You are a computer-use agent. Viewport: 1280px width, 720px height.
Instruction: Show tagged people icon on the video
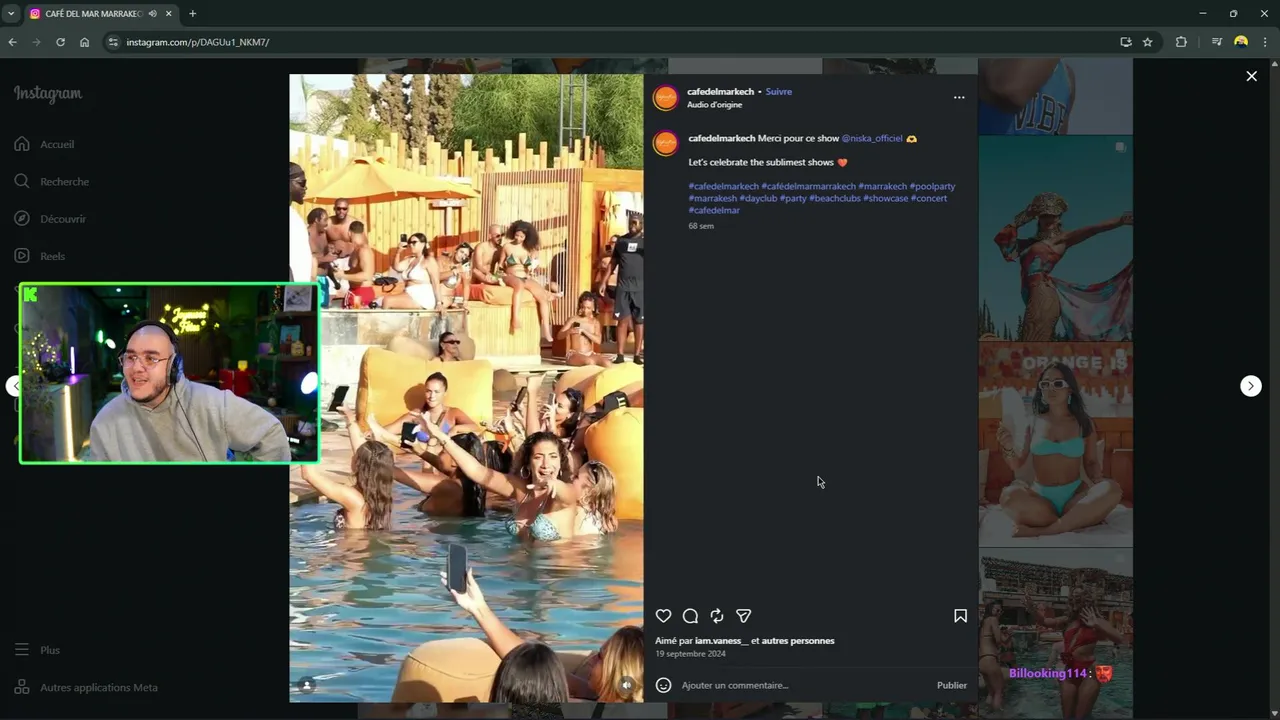[x=307, y=685]
